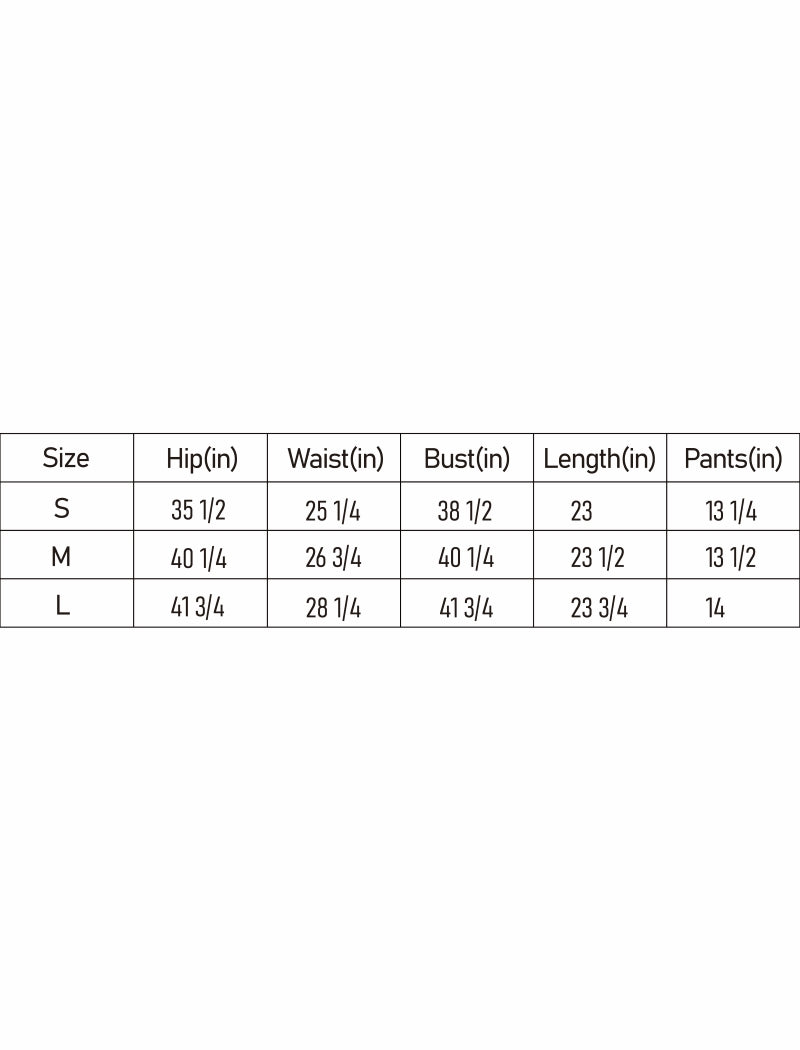The image size is (800, 1050).
Task: Select the L size row label
Action: tap(63, 606)
